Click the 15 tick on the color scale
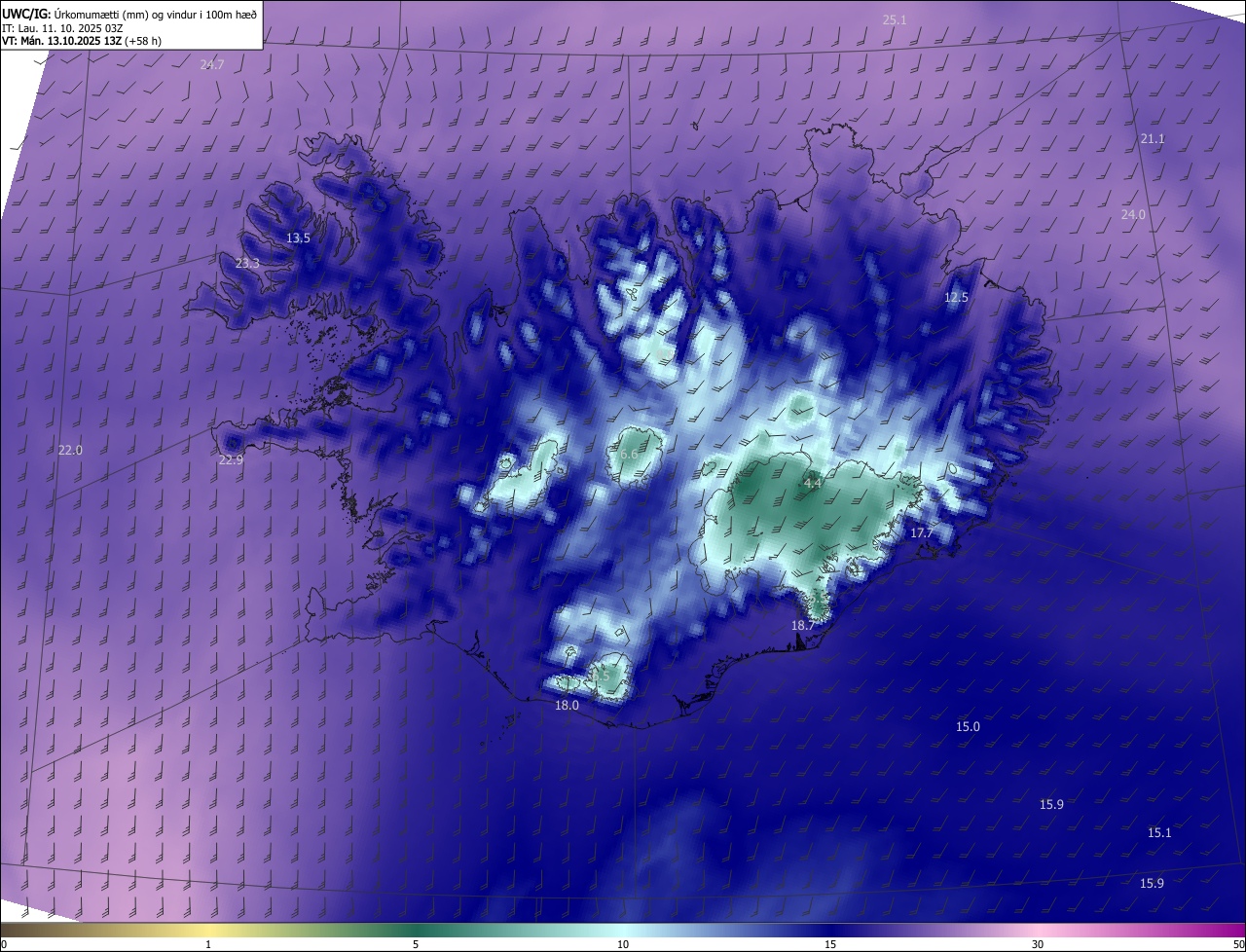This screenshot has width=1246, height=952. tap(830, 944)
